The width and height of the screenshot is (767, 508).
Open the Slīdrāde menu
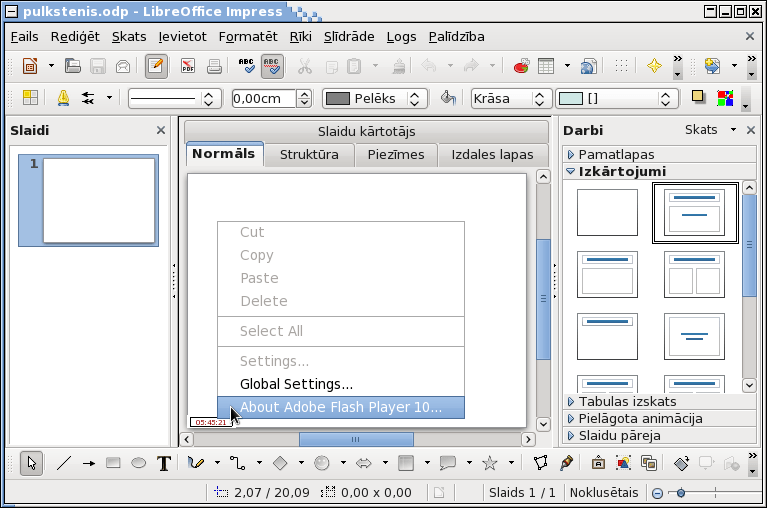click(349, 37)
